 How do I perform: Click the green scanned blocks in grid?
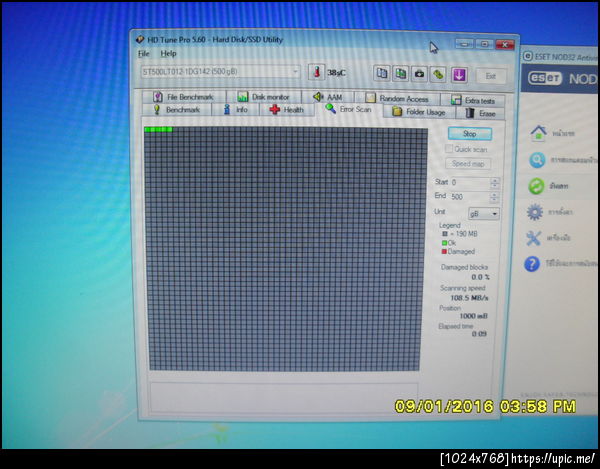pyautogui.click(x=158, y=130)
